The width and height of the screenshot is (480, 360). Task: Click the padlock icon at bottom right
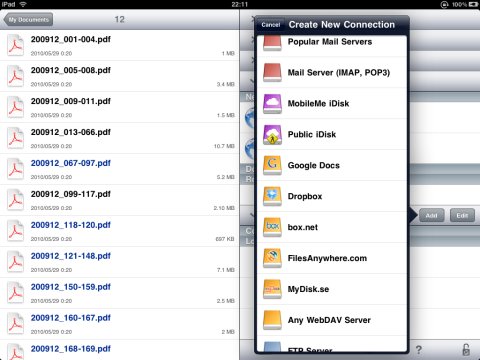coord(466,350)
